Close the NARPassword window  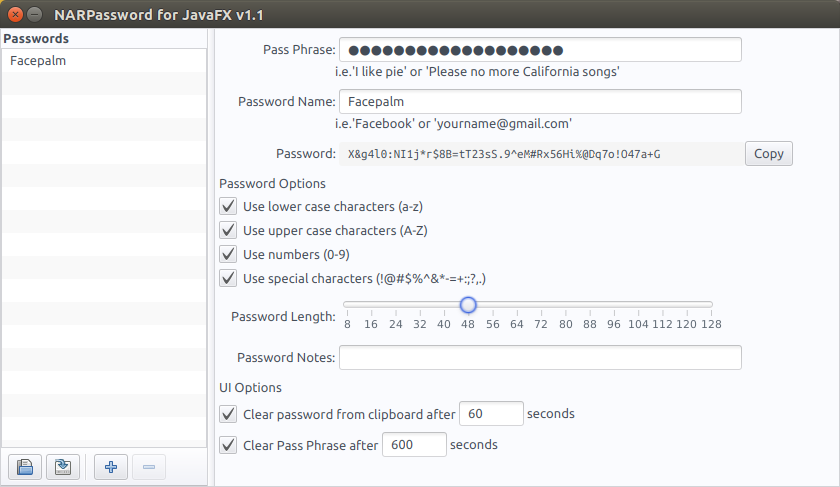pos(14,15)
